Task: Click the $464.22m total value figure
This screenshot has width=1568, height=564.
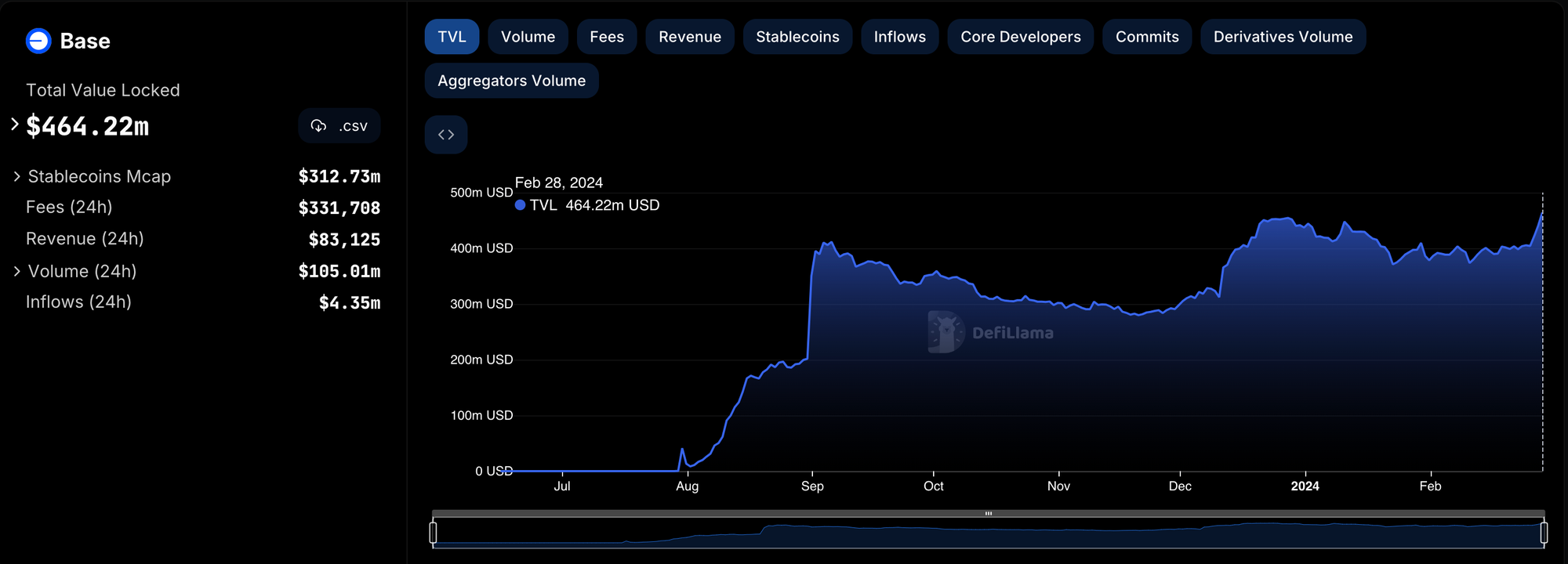Action: [88, 126]
